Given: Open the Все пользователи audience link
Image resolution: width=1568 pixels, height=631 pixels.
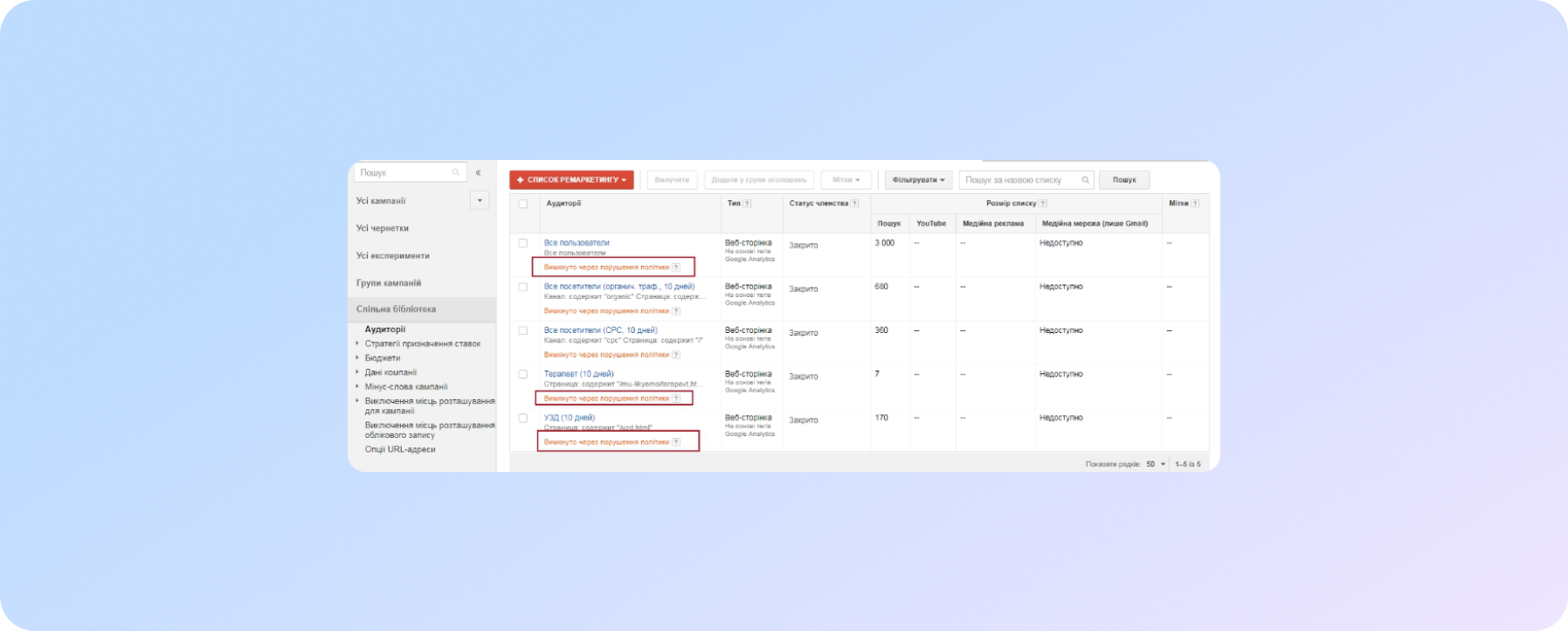Looking at the screenshot, I should [577, 243].
